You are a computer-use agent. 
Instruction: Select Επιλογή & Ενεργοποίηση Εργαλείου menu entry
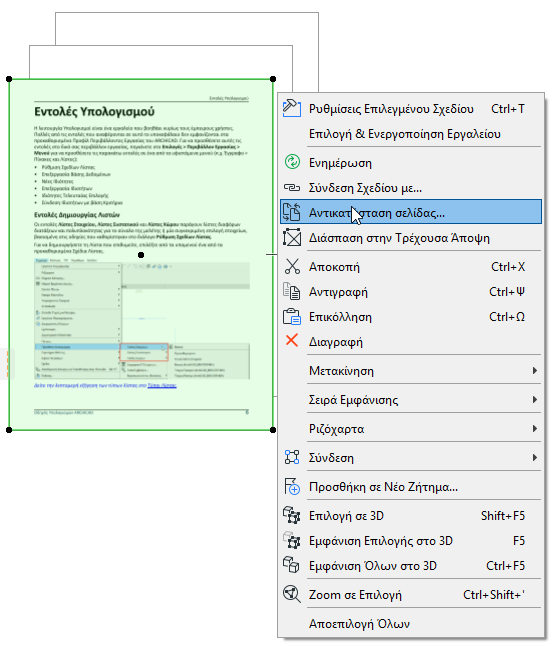(x=411, y=134)
